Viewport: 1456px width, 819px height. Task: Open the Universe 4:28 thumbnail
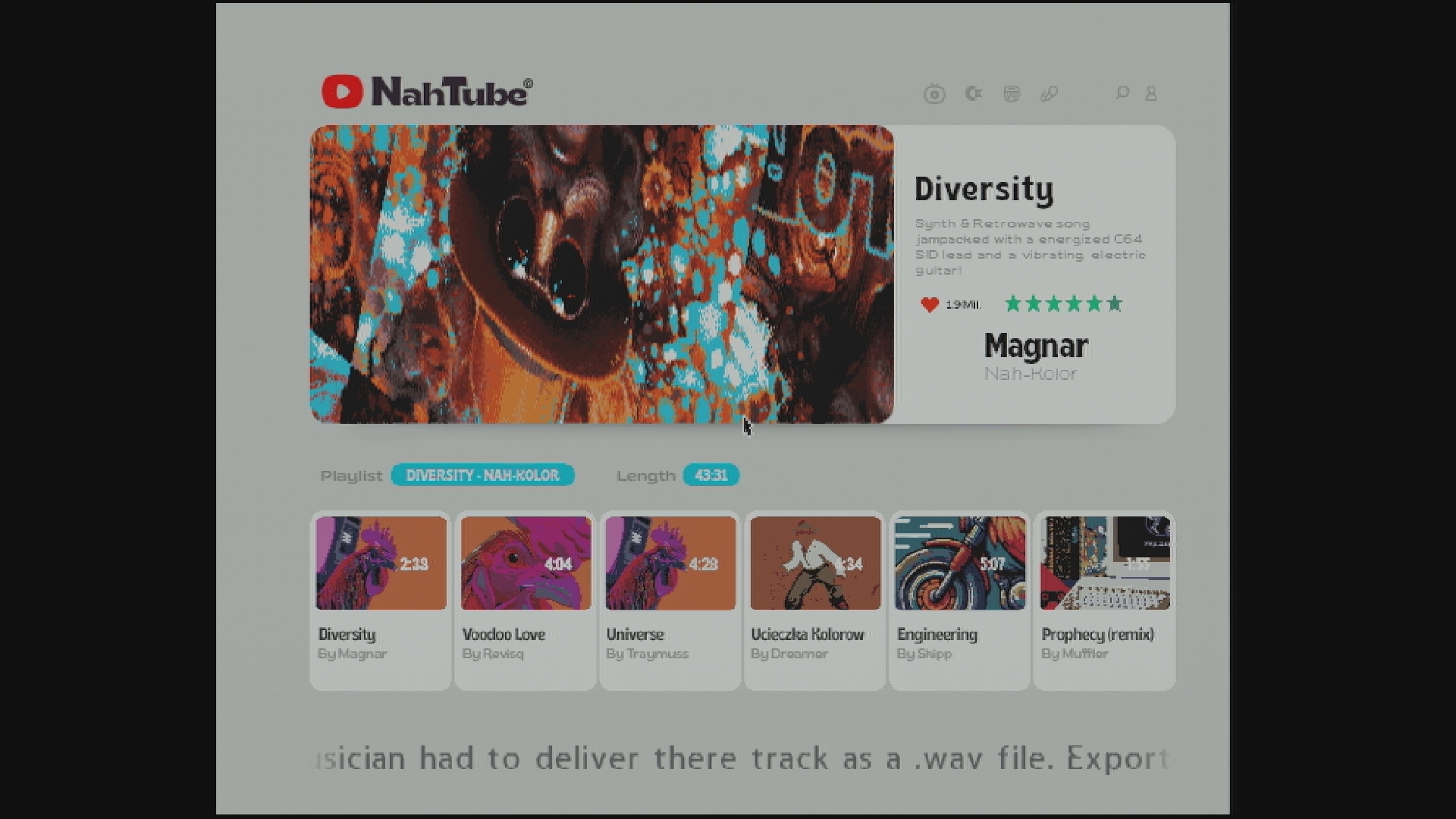(x=671, y=563)
